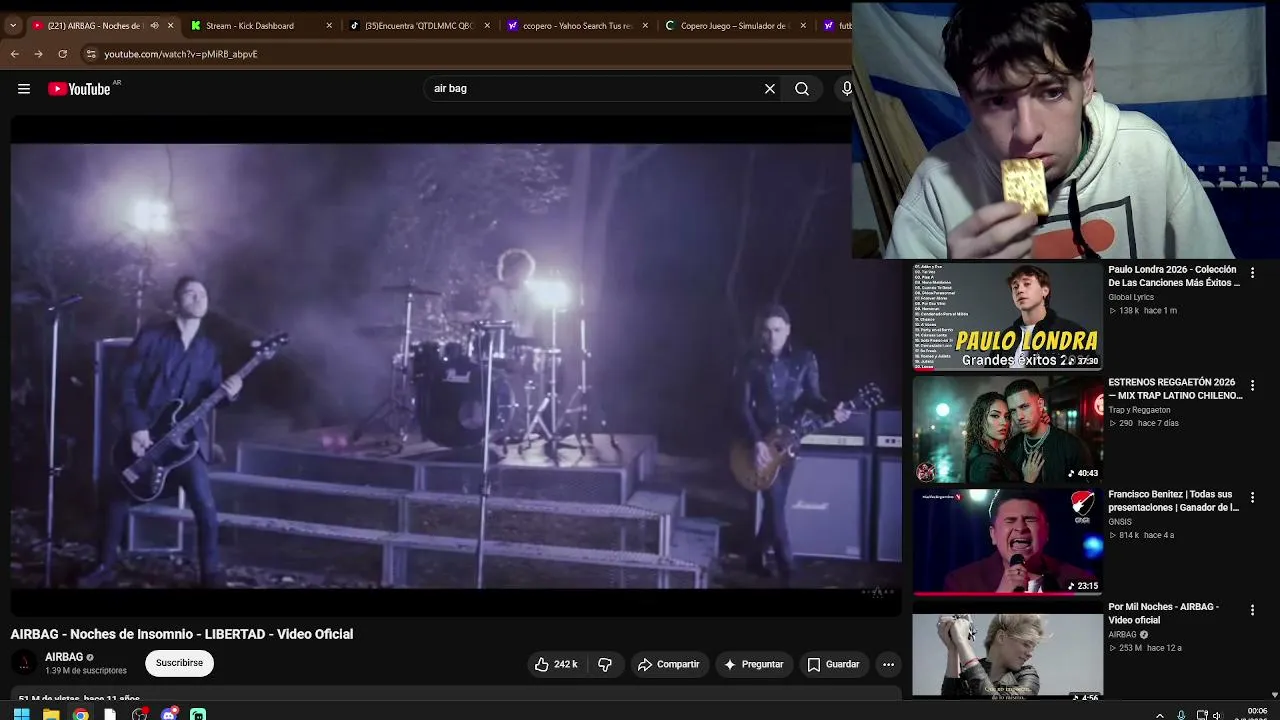Close the ccopero Yahoo Search tab

coord(645,26)
